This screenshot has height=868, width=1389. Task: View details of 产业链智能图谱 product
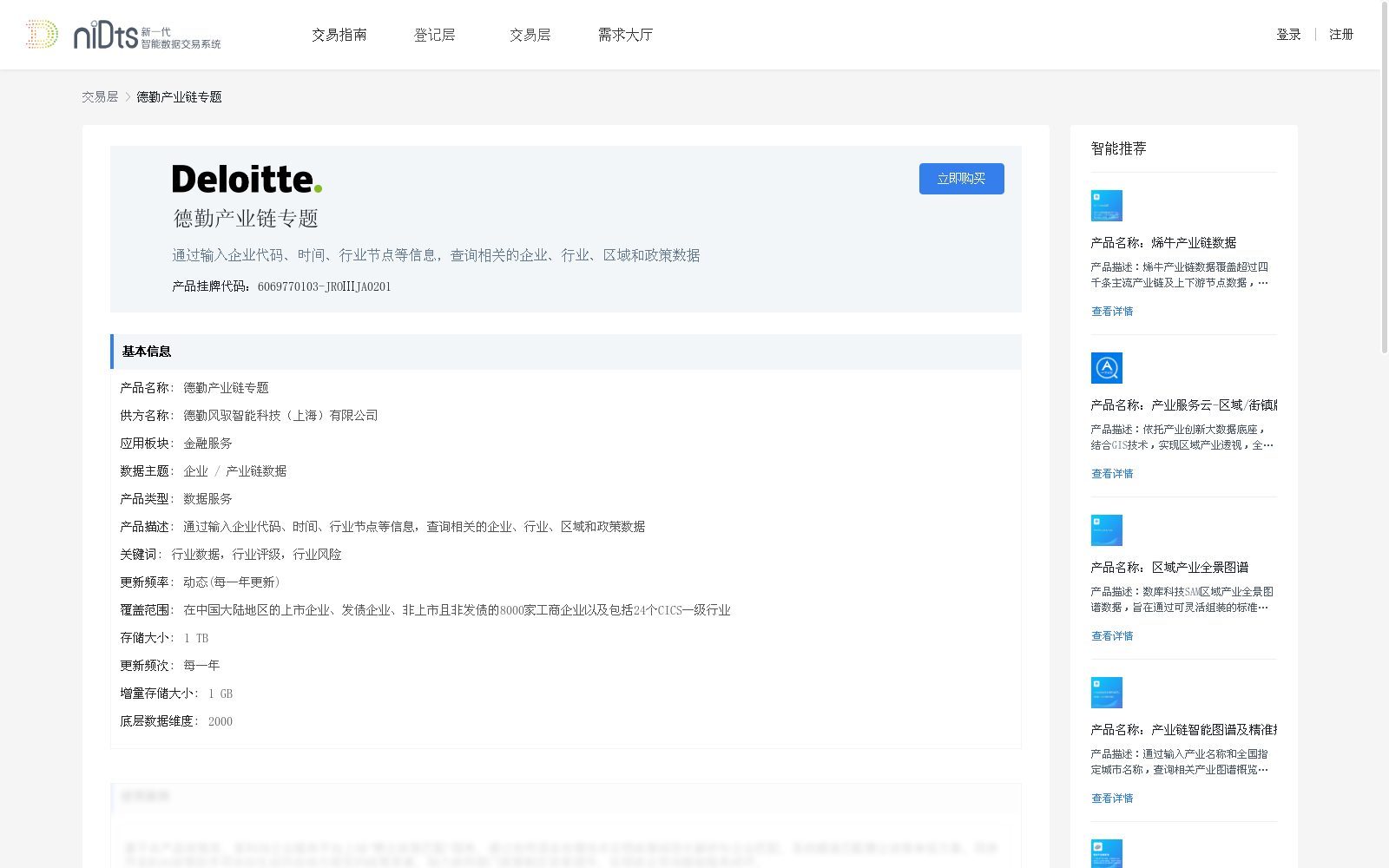coord(1112,799)
